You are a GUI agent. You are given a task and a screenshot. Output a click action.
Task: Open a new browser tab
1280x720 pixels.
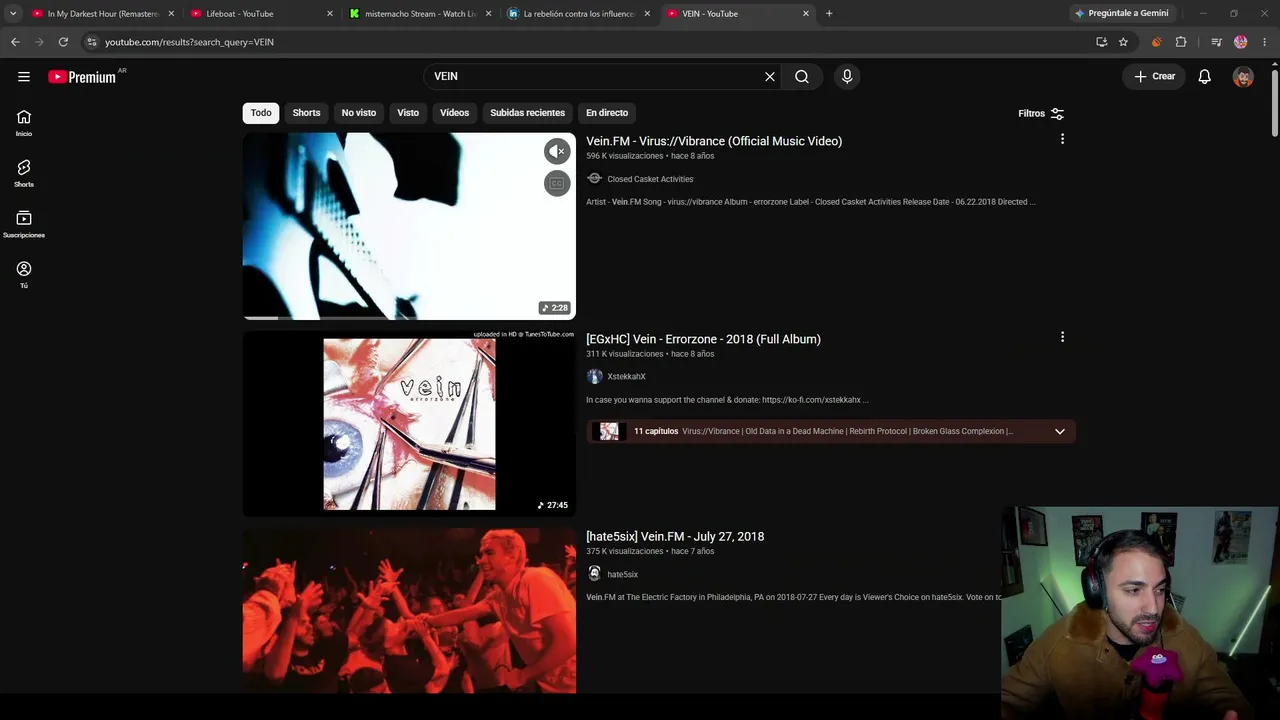(829, 13)
